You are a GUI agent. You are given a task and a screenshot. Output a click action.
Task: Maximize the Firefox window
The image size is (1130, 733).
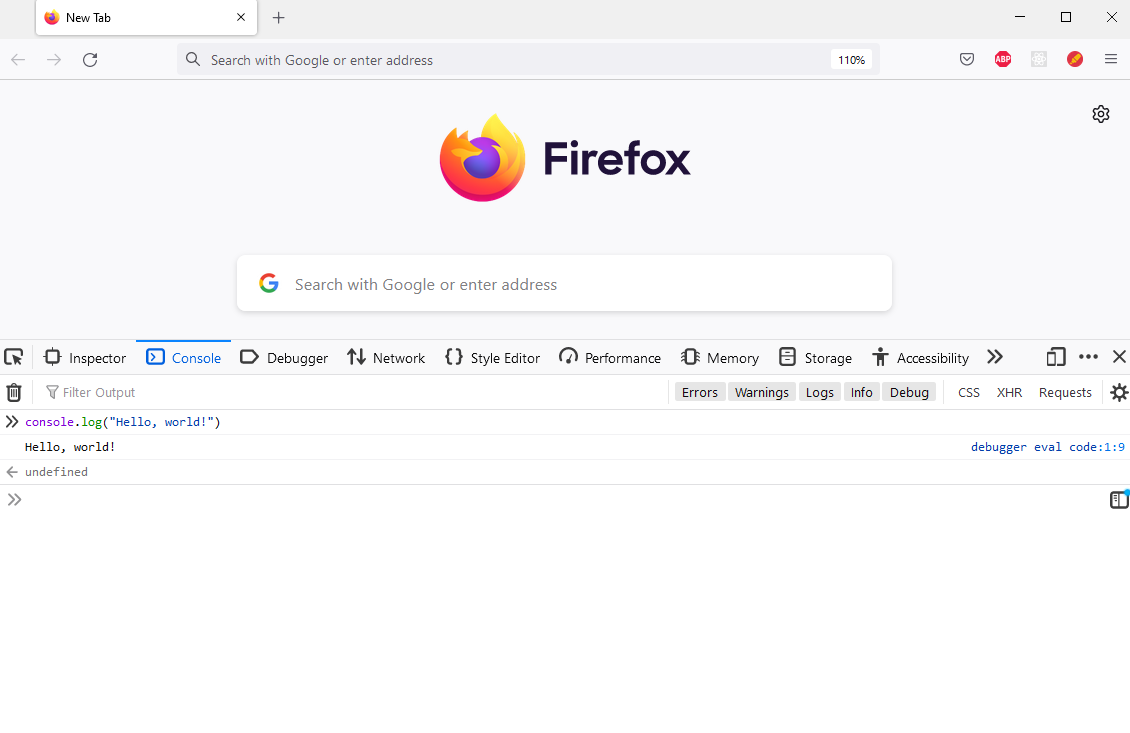click(x=1066, y=17)
